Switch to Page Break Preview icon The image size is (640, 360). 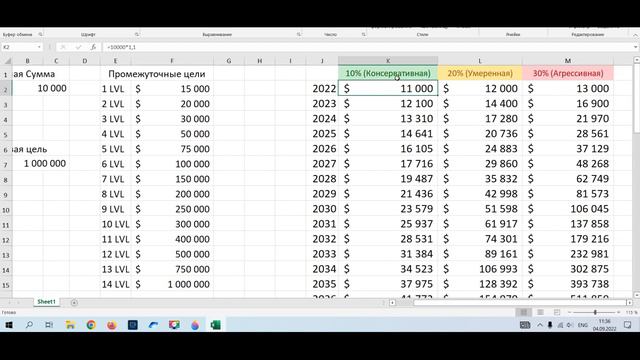557,312
